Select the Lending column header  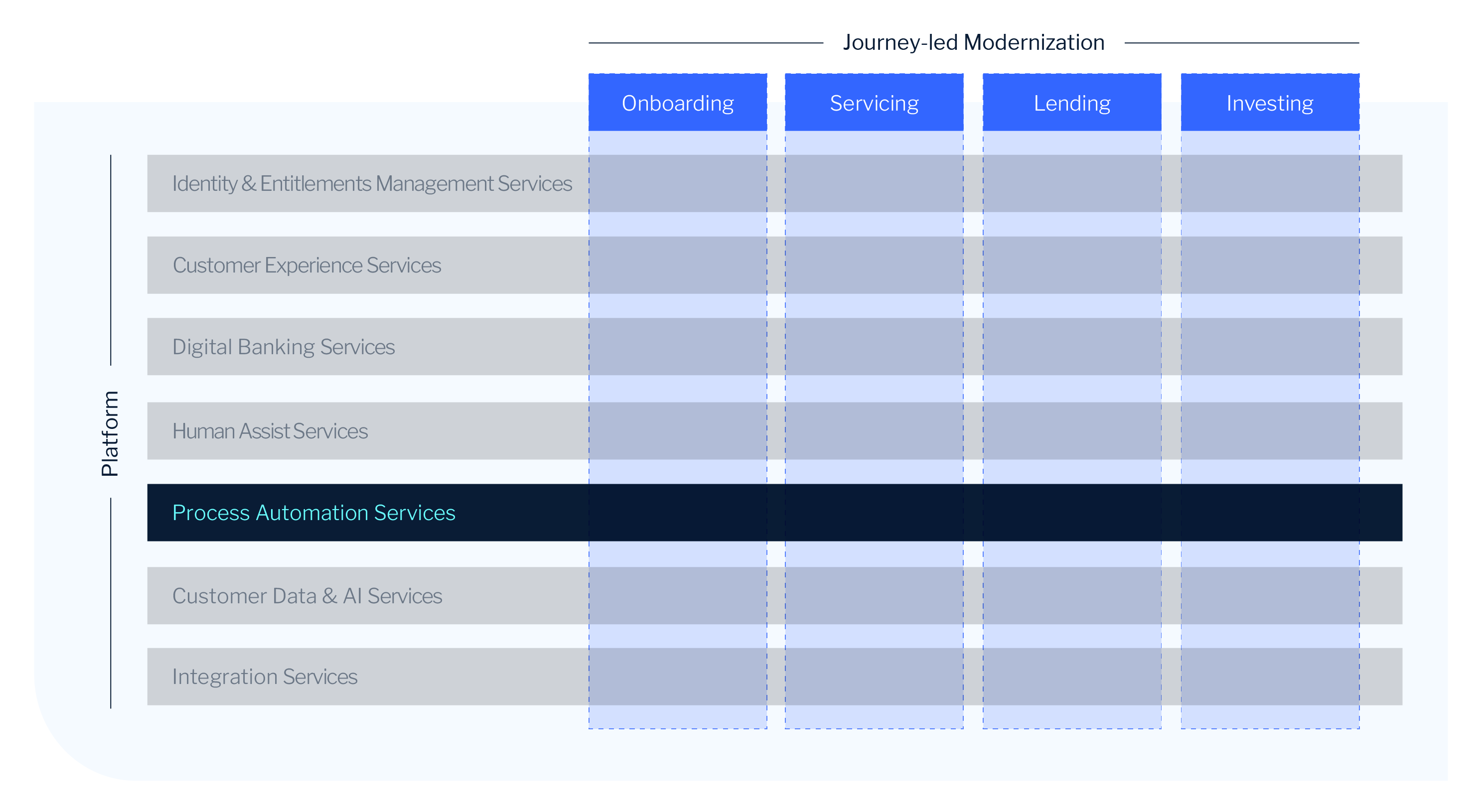[x=1072, y=102]
